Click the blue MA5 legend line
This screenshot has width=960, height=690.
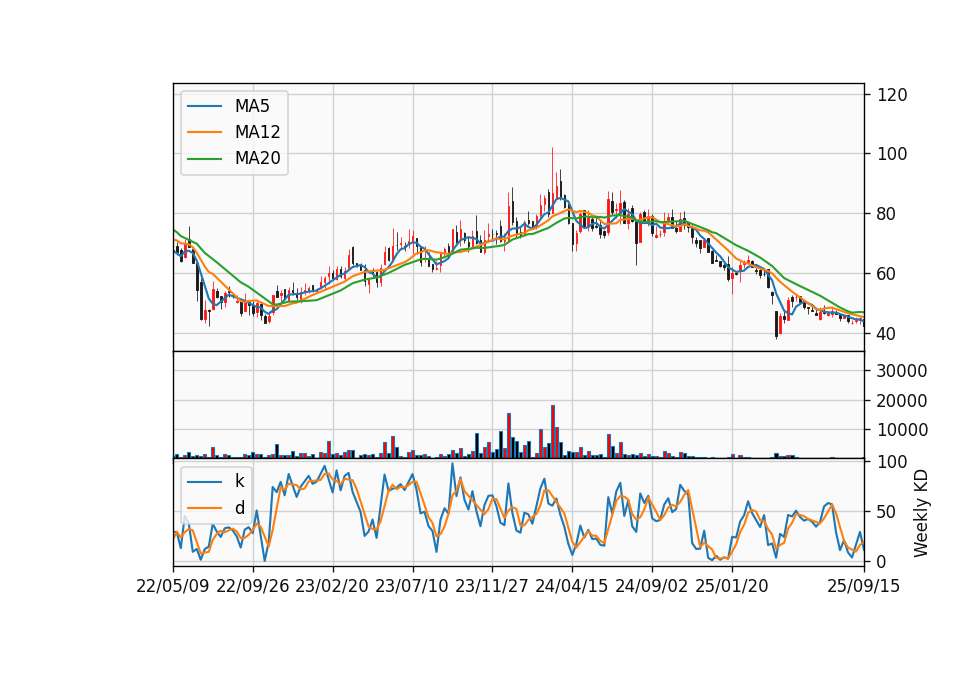click(204, 106)
